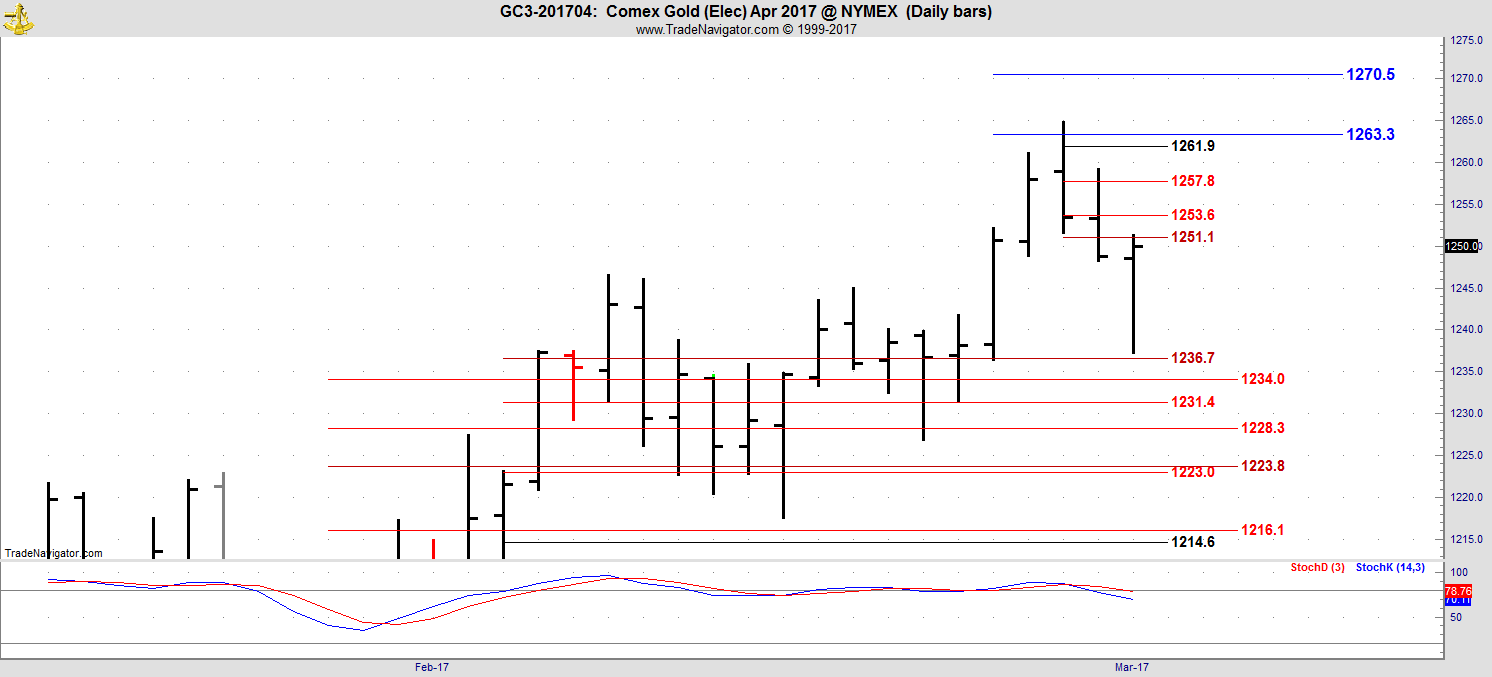
Task: Select the red 1257.8 level label
Action: tap(1195, 181)
